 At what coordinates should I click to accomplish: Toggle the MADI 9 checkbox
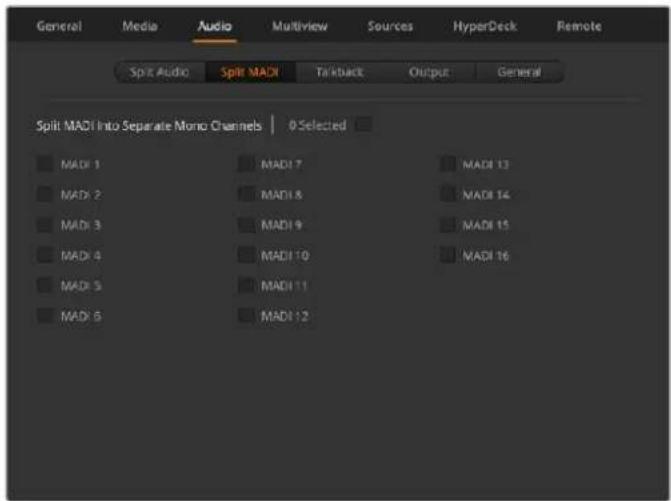(246, 225)
